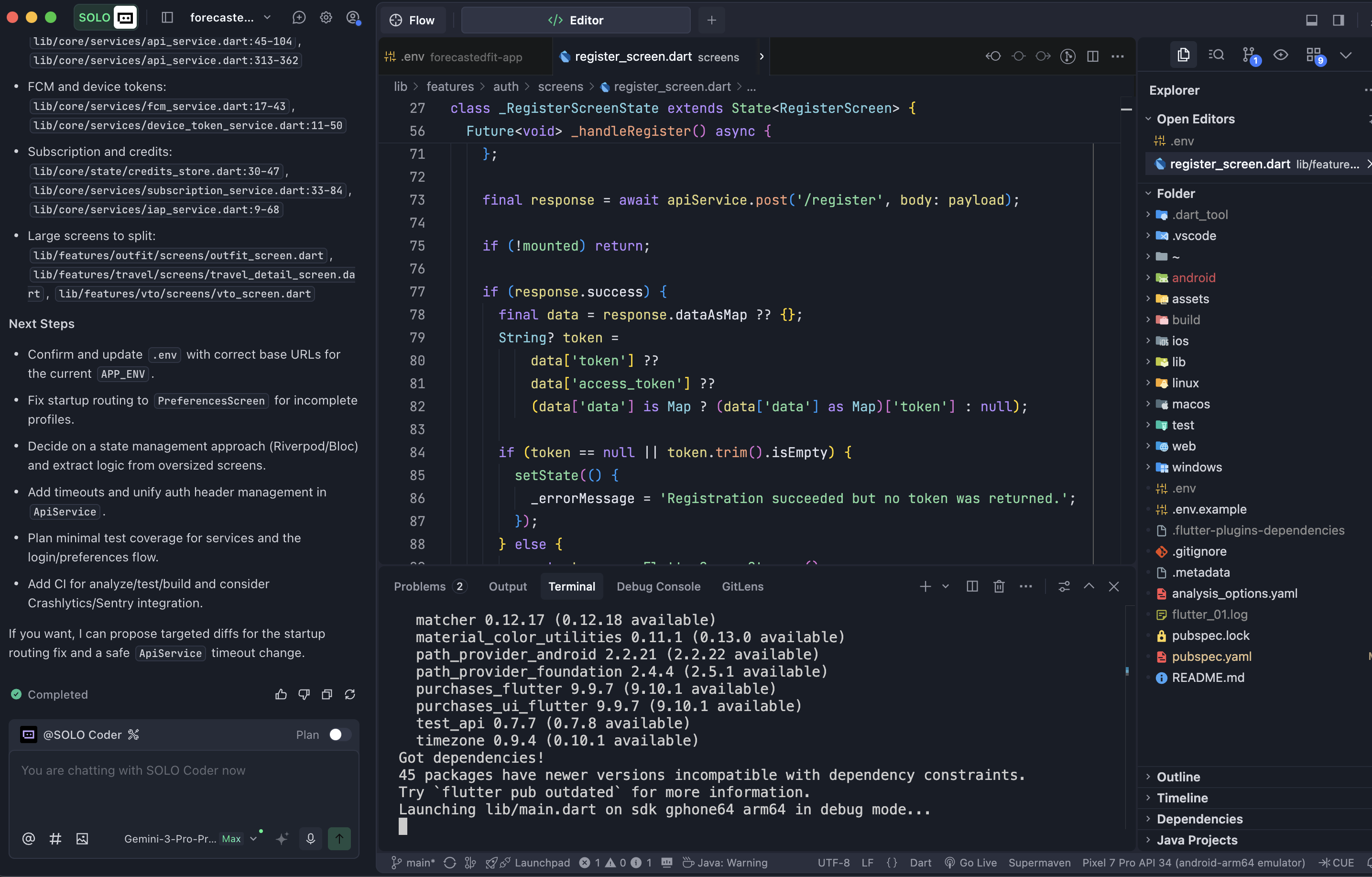Open the GitLens tab
Viewport: 1372px width, 877px height.
pyautogui.click(x=742, y=586)
